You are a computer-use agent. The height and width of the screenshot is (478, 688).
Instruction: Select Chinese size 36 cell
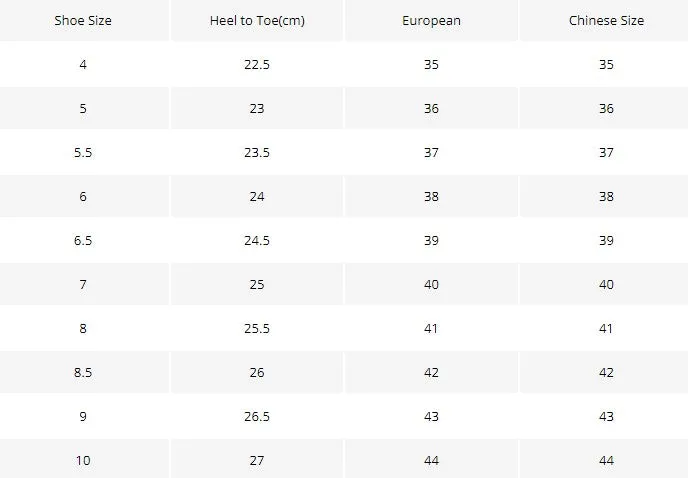click(606, 108)
